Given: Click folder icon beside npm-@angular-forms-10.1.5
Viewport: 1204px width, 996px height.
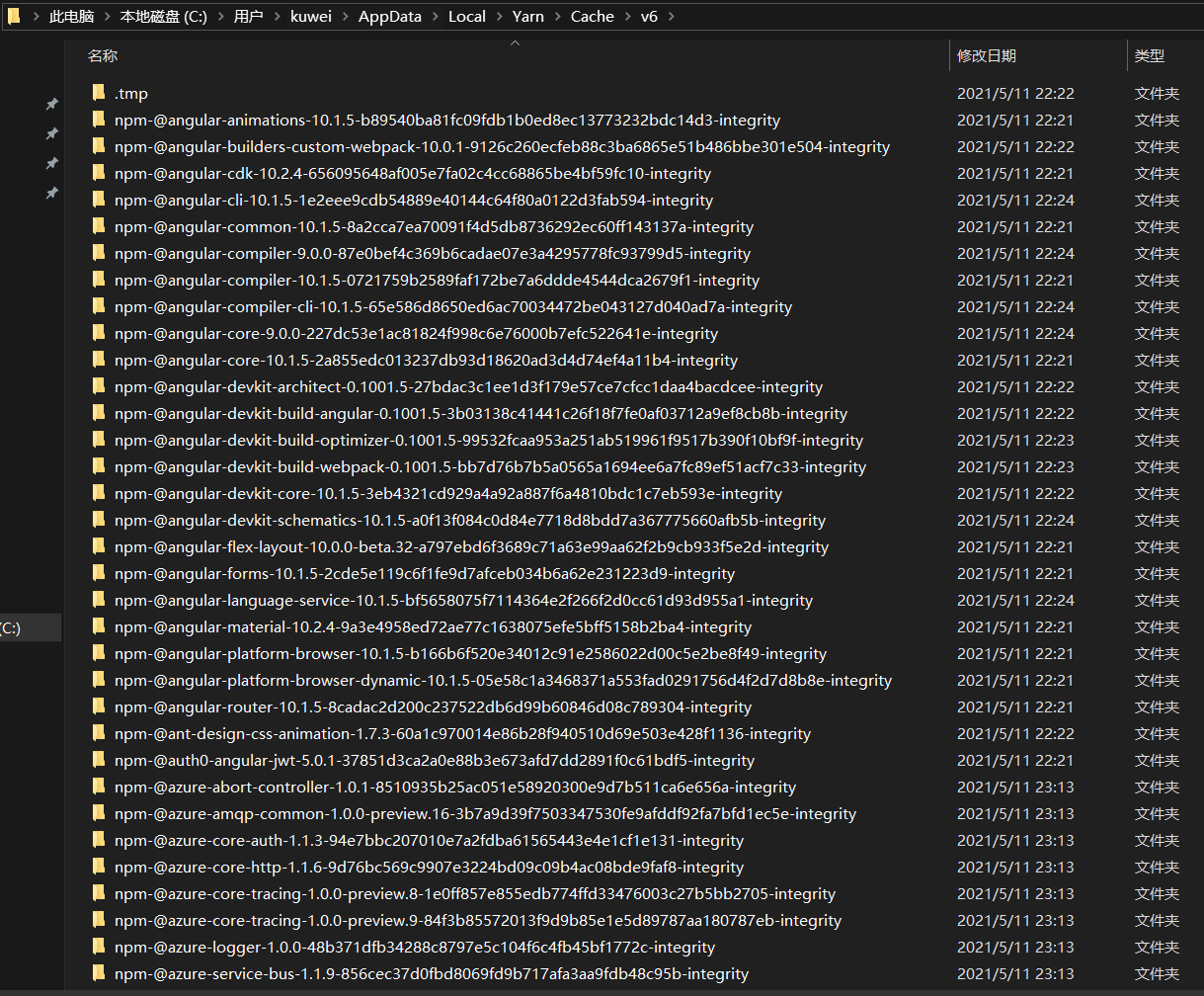Looking at the screenshot, I should pos(98,573).
